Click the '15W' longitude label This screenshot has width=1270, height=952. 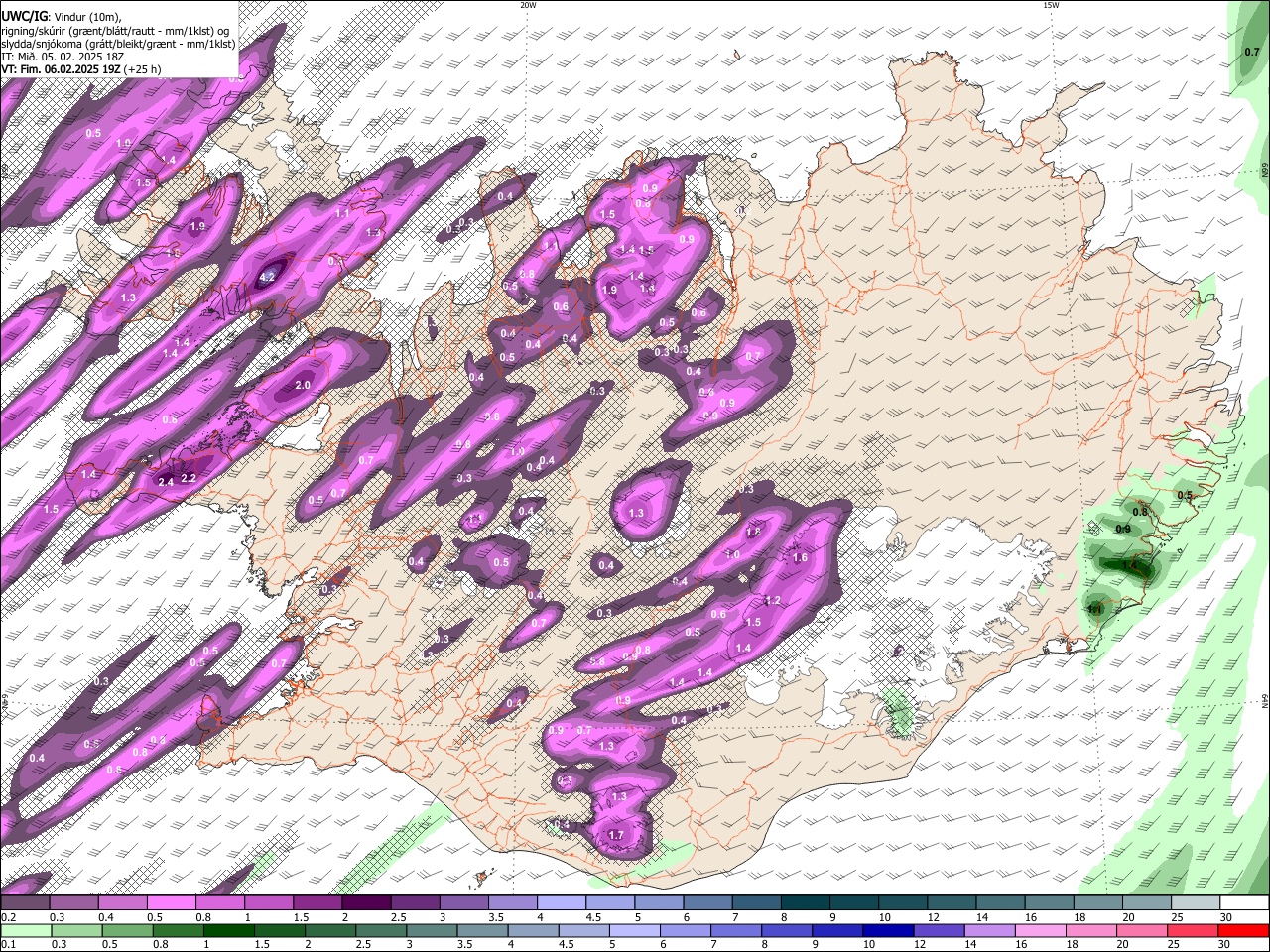1051,5
